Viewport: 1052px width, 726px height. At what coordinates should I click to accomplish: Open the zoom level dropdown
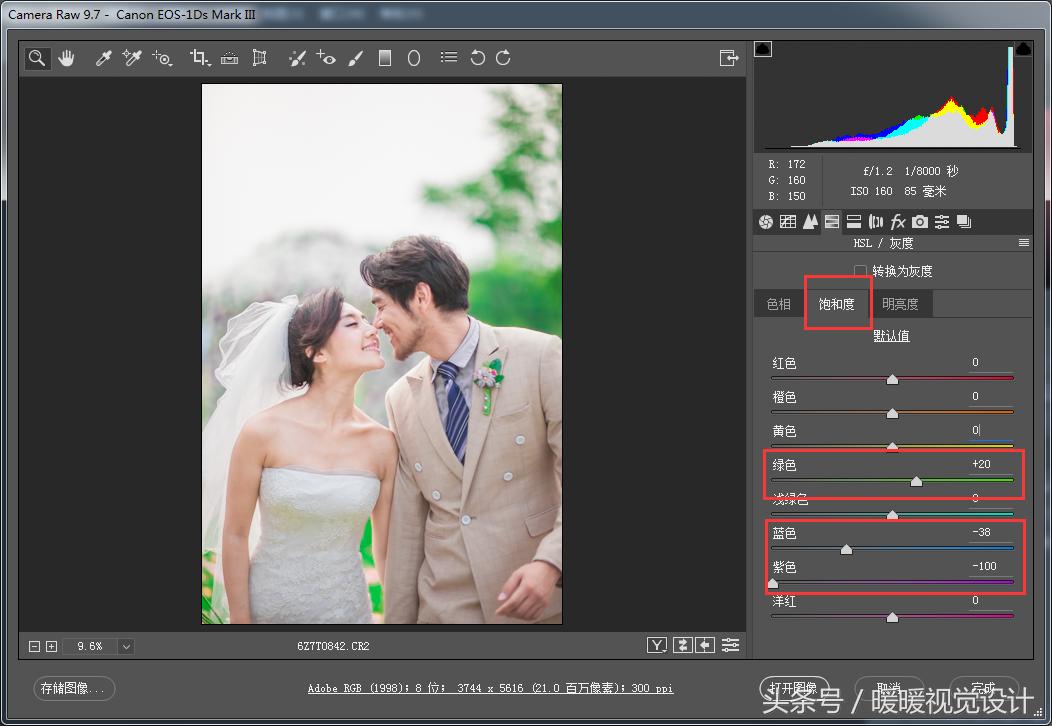tap(126, 646)
